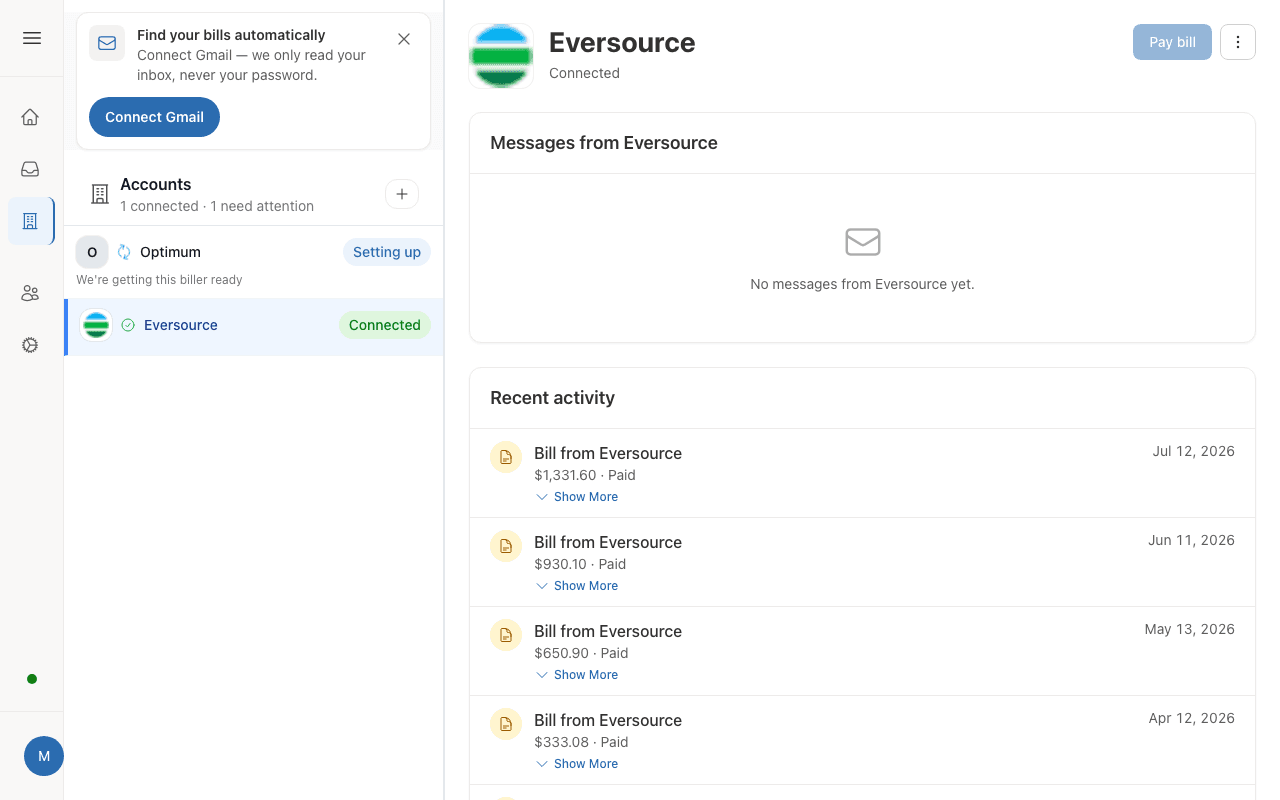
Task: Open Settings gear in sidebar
Action: pyautogui.click(x=30, y=345)
